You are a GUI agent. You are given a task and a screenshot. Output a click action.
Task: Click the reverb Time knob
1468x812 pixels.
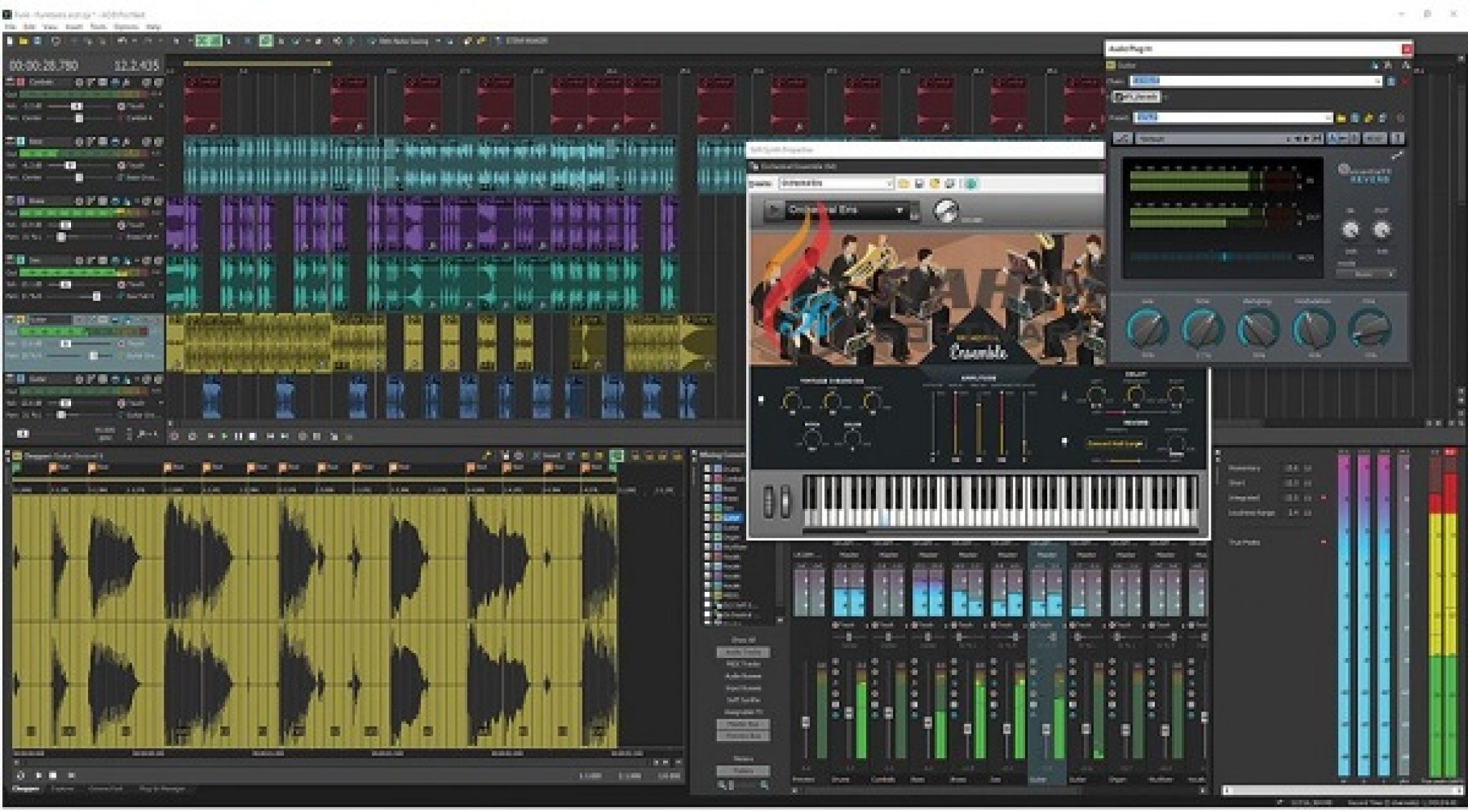click(x=1202, y=328)
